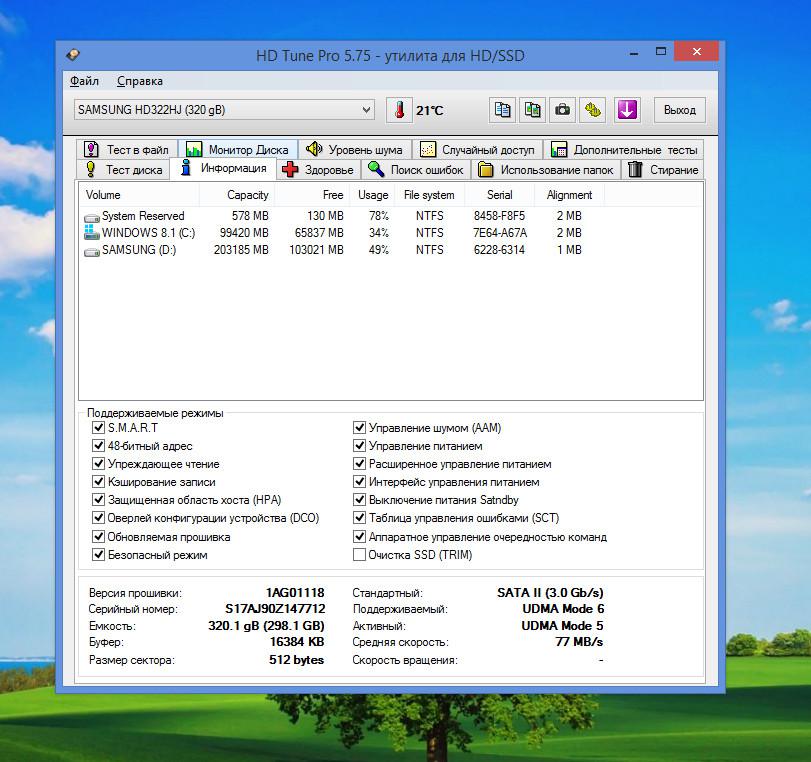This screenshot has width=811, height=762.
Task: Toggle the S.M.A.R.T checkbox
Action: point(98,428)
